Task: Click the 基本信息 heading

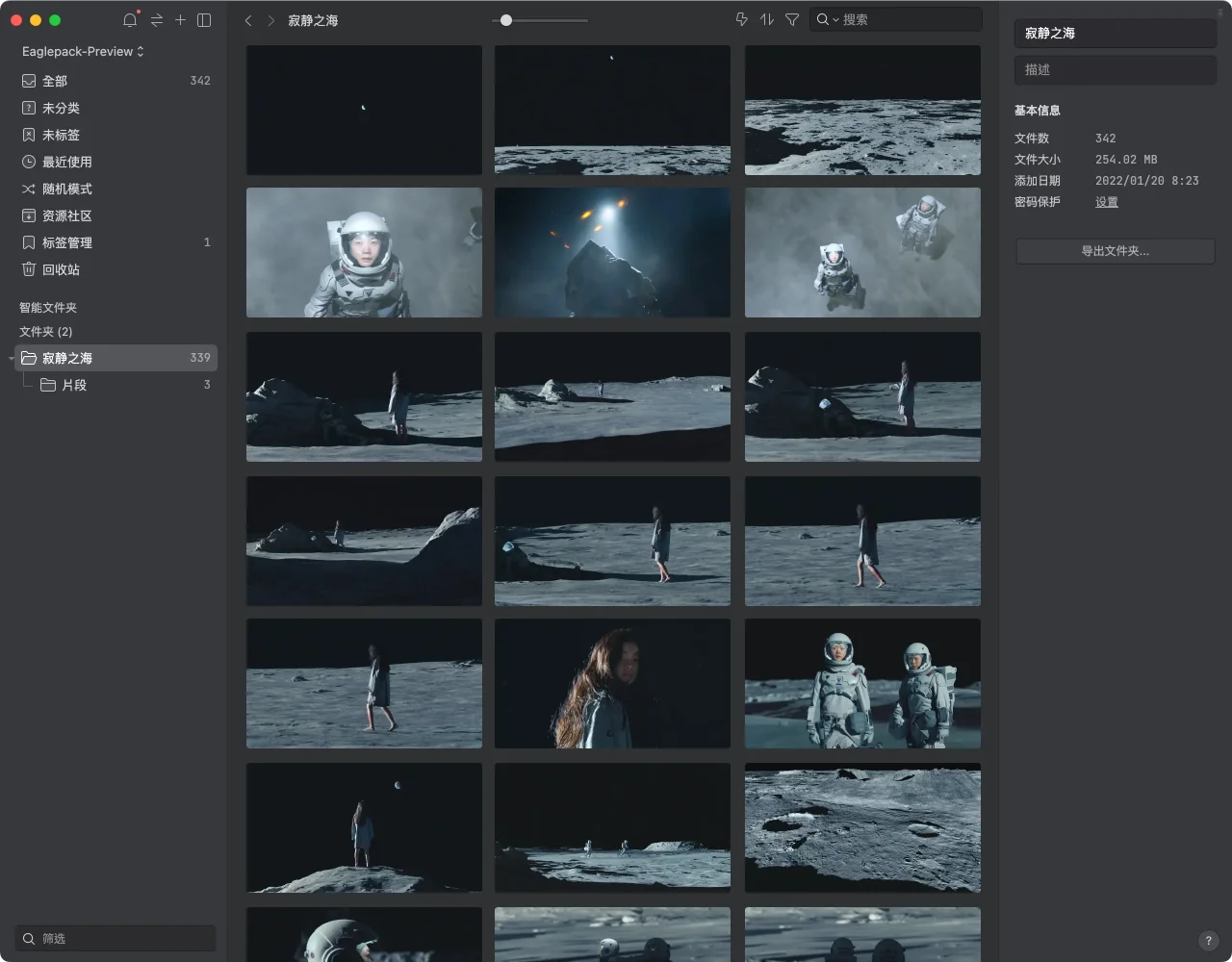Action: [1038, 111]
